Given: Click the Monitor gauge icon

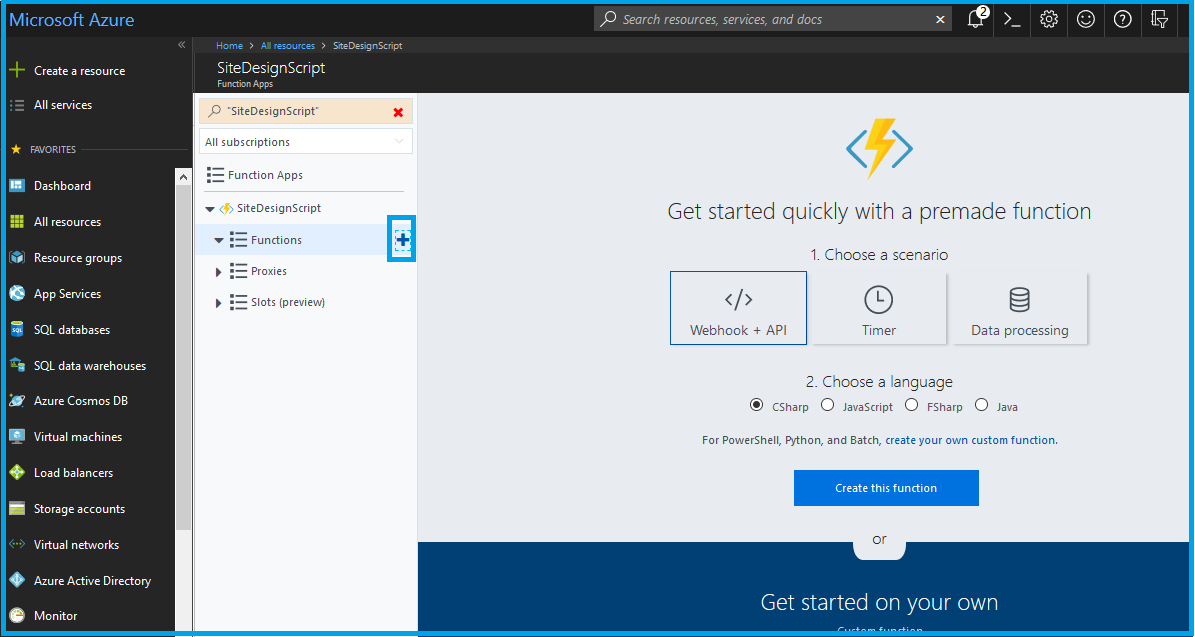Looking at the screenshot, I should pos(17,616).
